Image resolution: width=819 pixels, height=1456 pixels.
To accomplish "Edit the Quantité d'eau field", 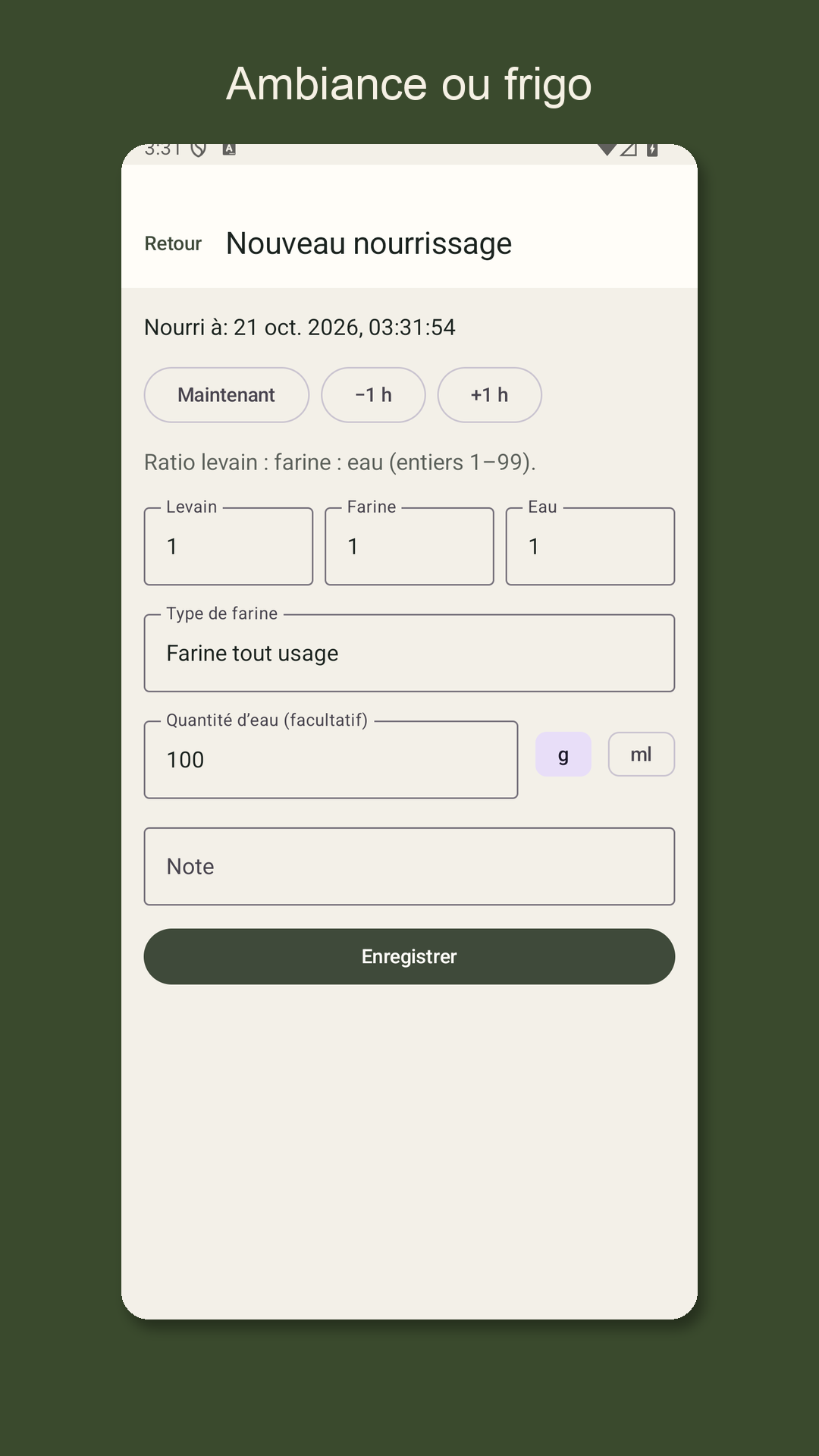I will click(x=331, y=759).
